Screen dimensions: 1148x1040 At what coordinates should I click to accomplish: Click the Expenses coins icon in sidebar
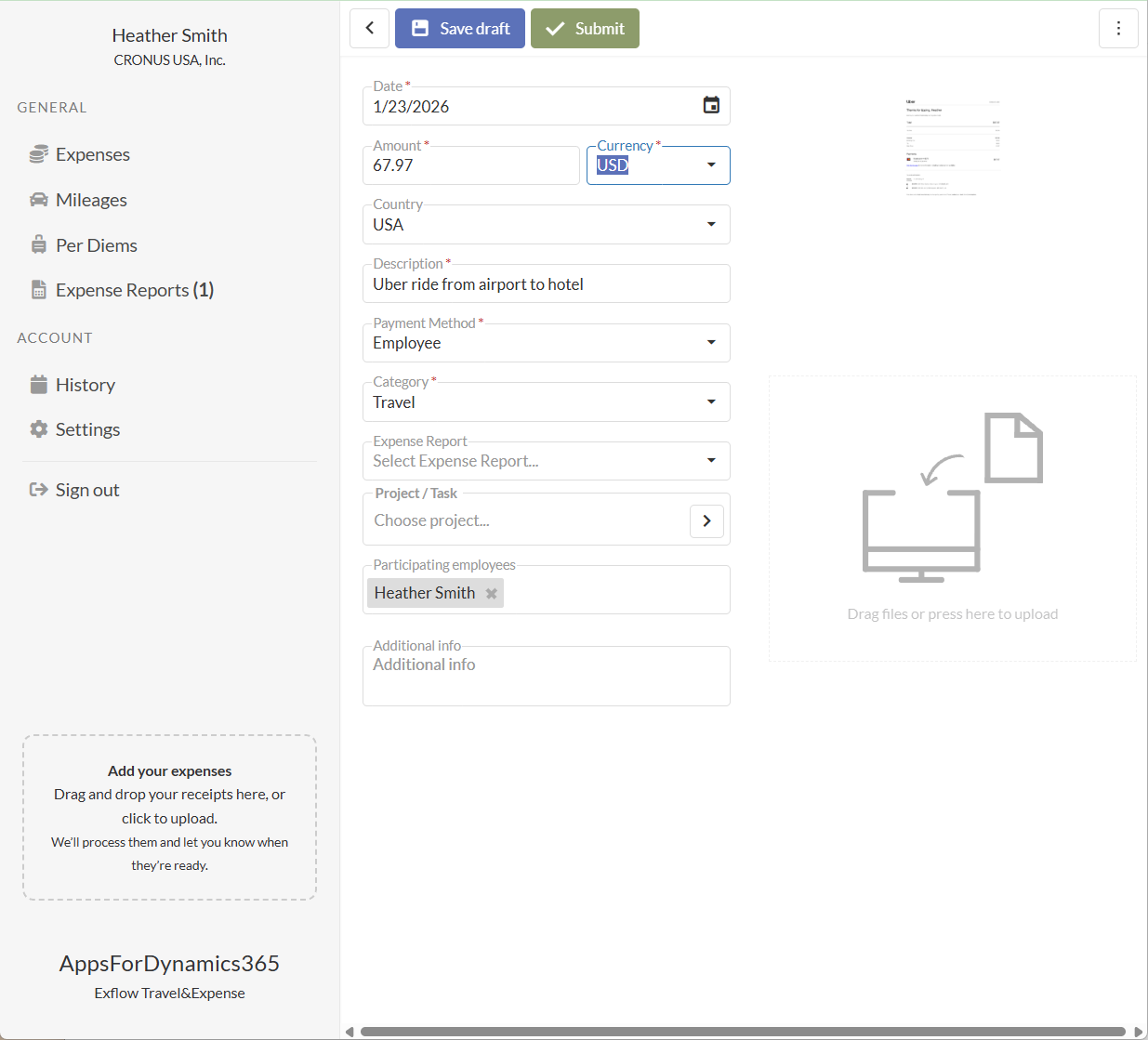click(x=38, y=154)
